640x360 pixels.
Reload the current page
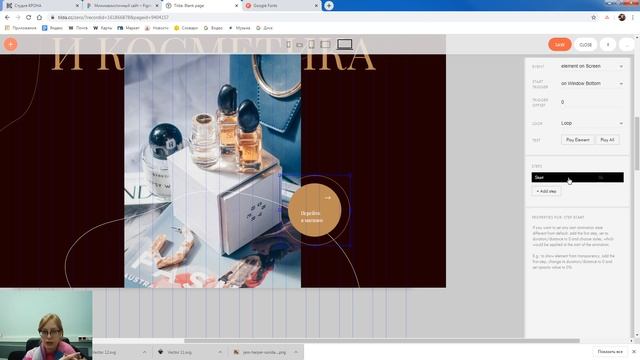(x=29, y=18)
